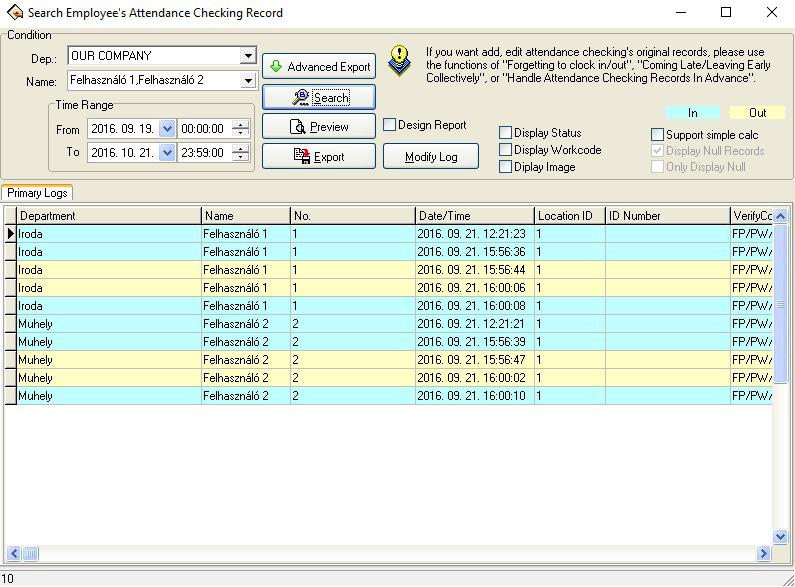Click the green arrow on Advanced Export
Screen dimensions: 795x587
point(276,66)
